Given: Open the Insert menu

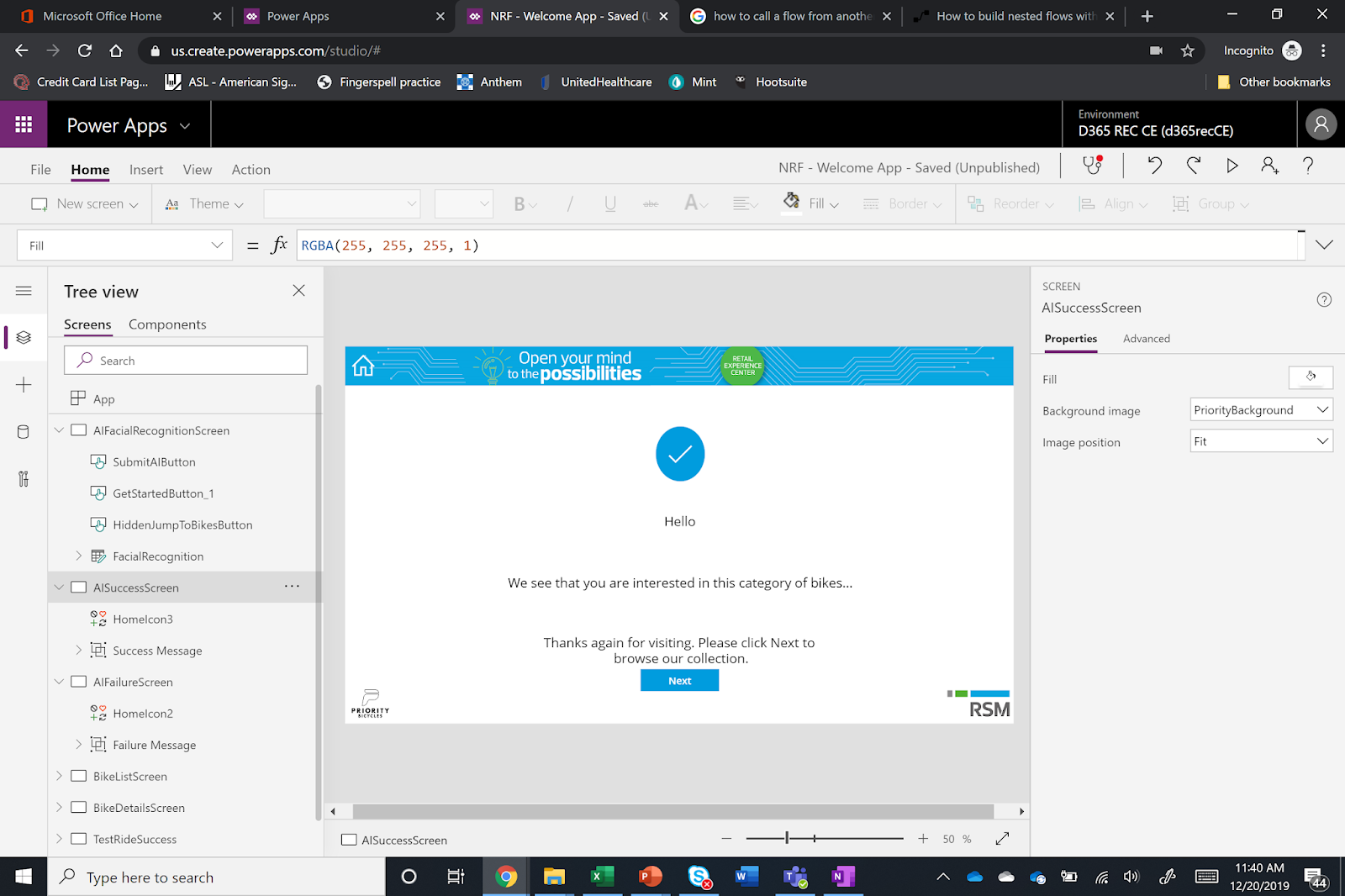Looking at the screenshot, I should pyautogui.click(x=145, y=169).
